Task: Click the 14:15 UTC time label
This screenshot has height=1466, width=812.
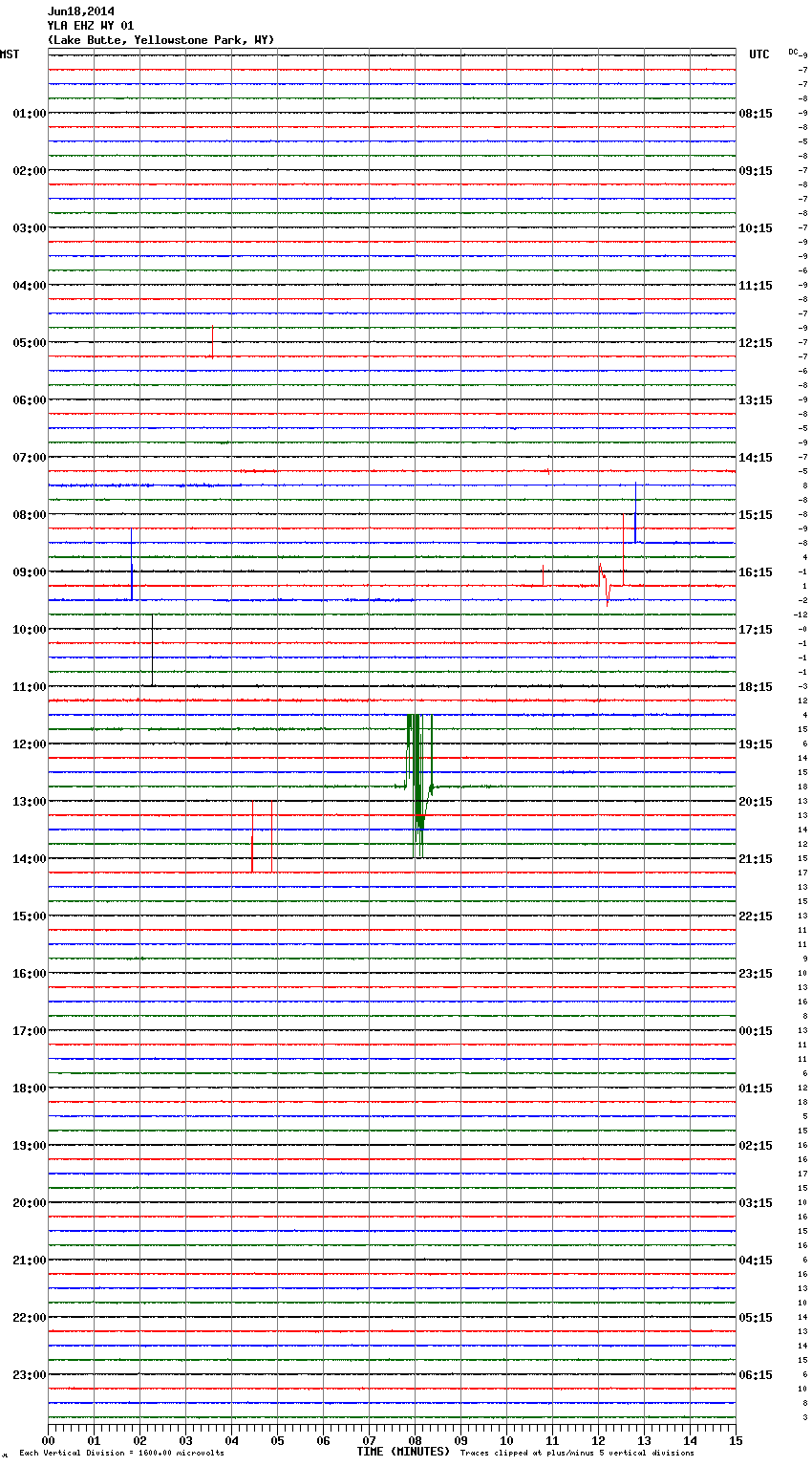Action: 756,458
